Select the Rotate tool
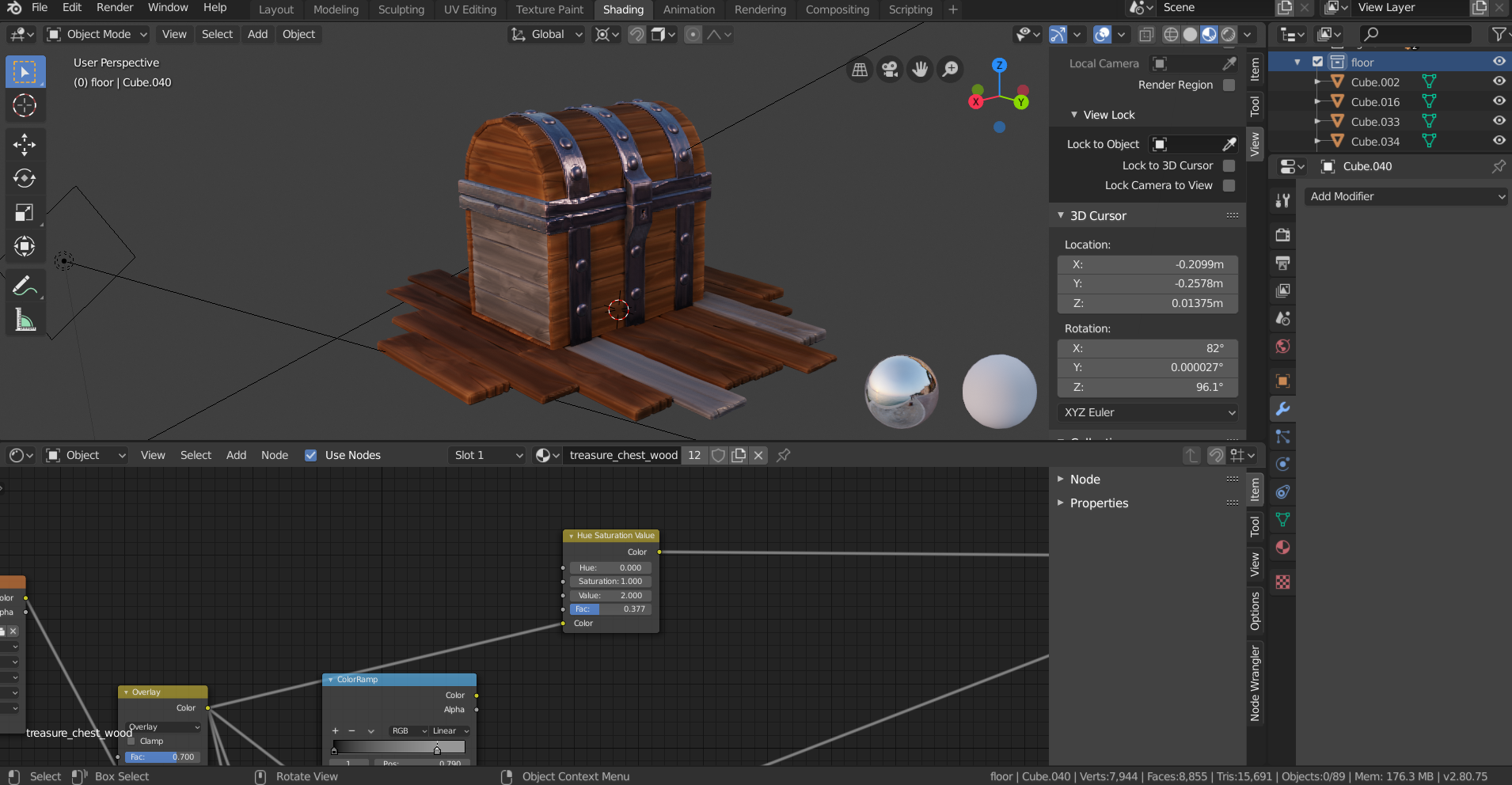 point(25,178)
